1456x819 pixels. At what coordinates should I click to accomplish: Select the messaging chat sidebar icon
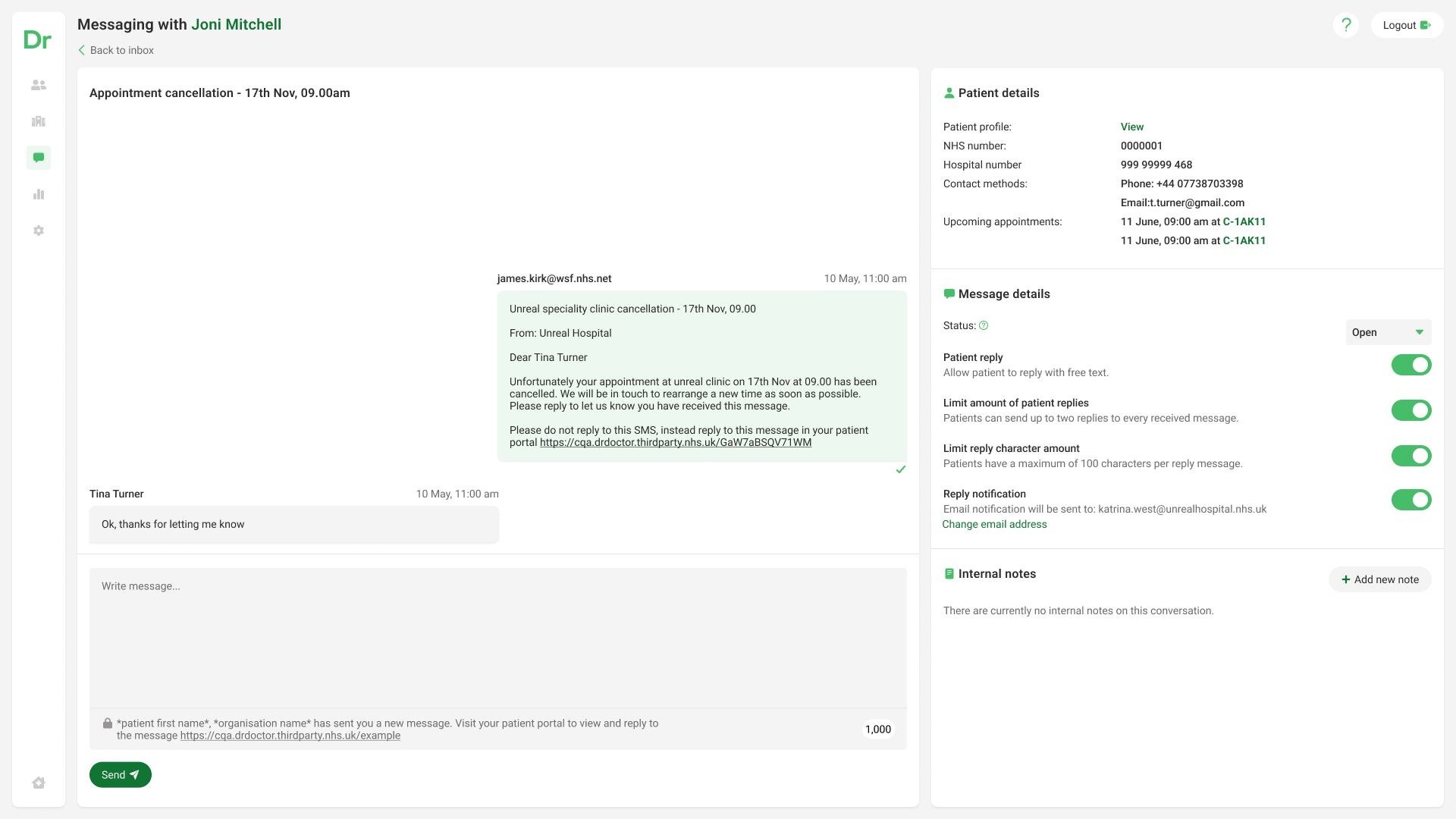pos(39,158)
